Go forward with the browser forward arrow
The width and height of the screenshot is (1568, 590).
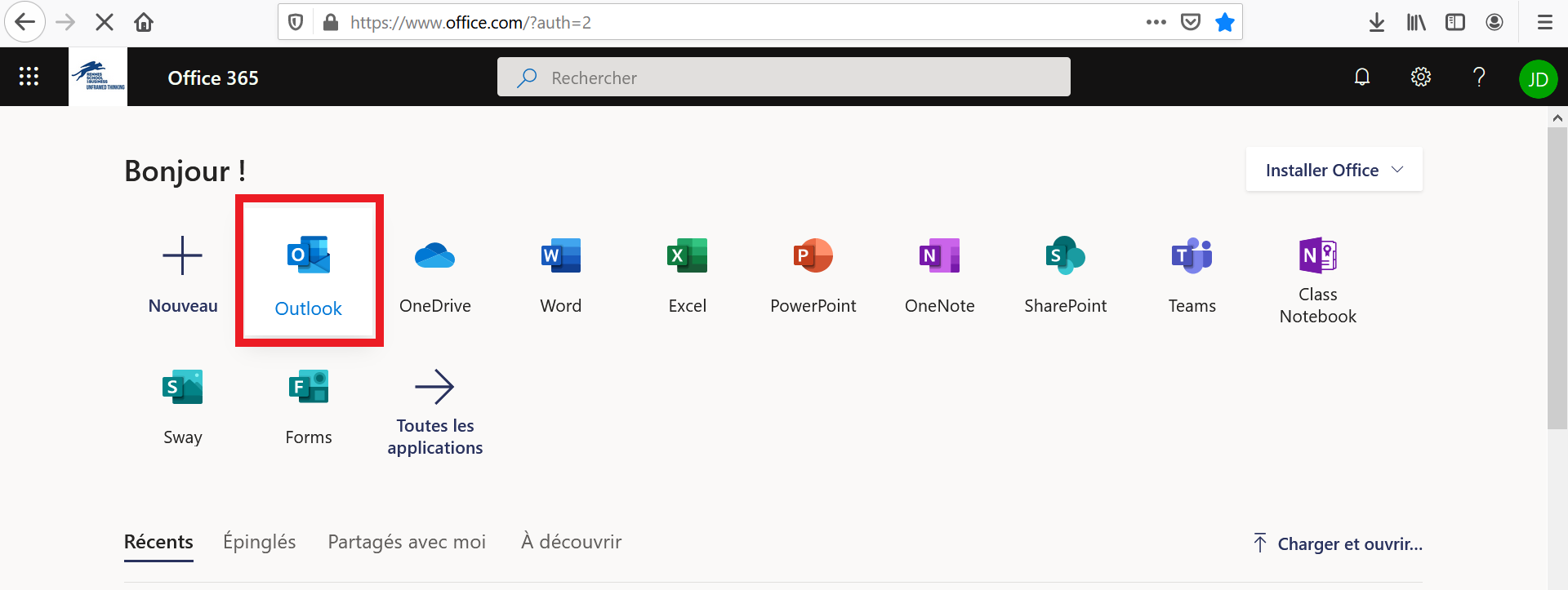pos(65,22)
